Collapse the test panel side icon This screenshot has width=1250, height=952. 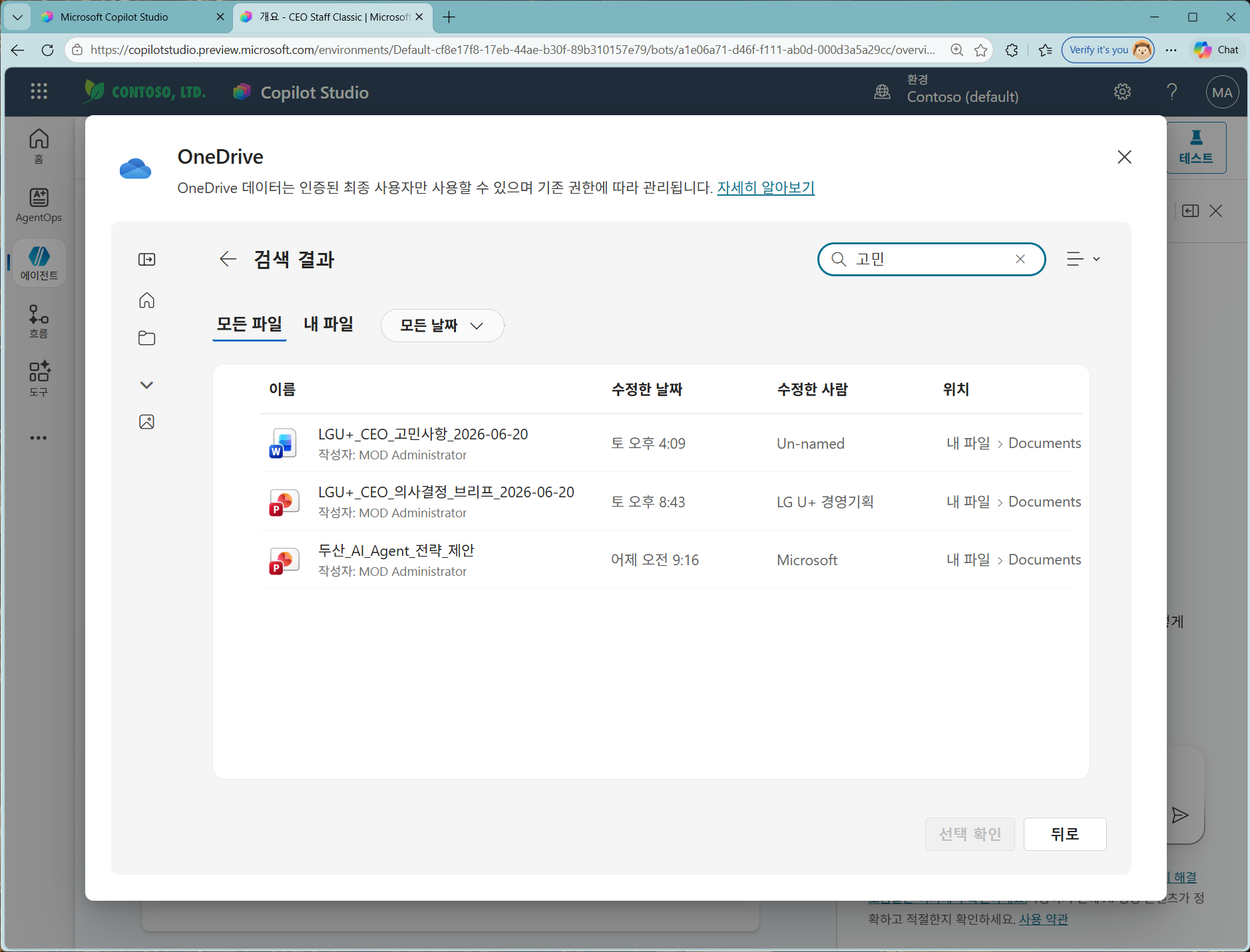1191,211
